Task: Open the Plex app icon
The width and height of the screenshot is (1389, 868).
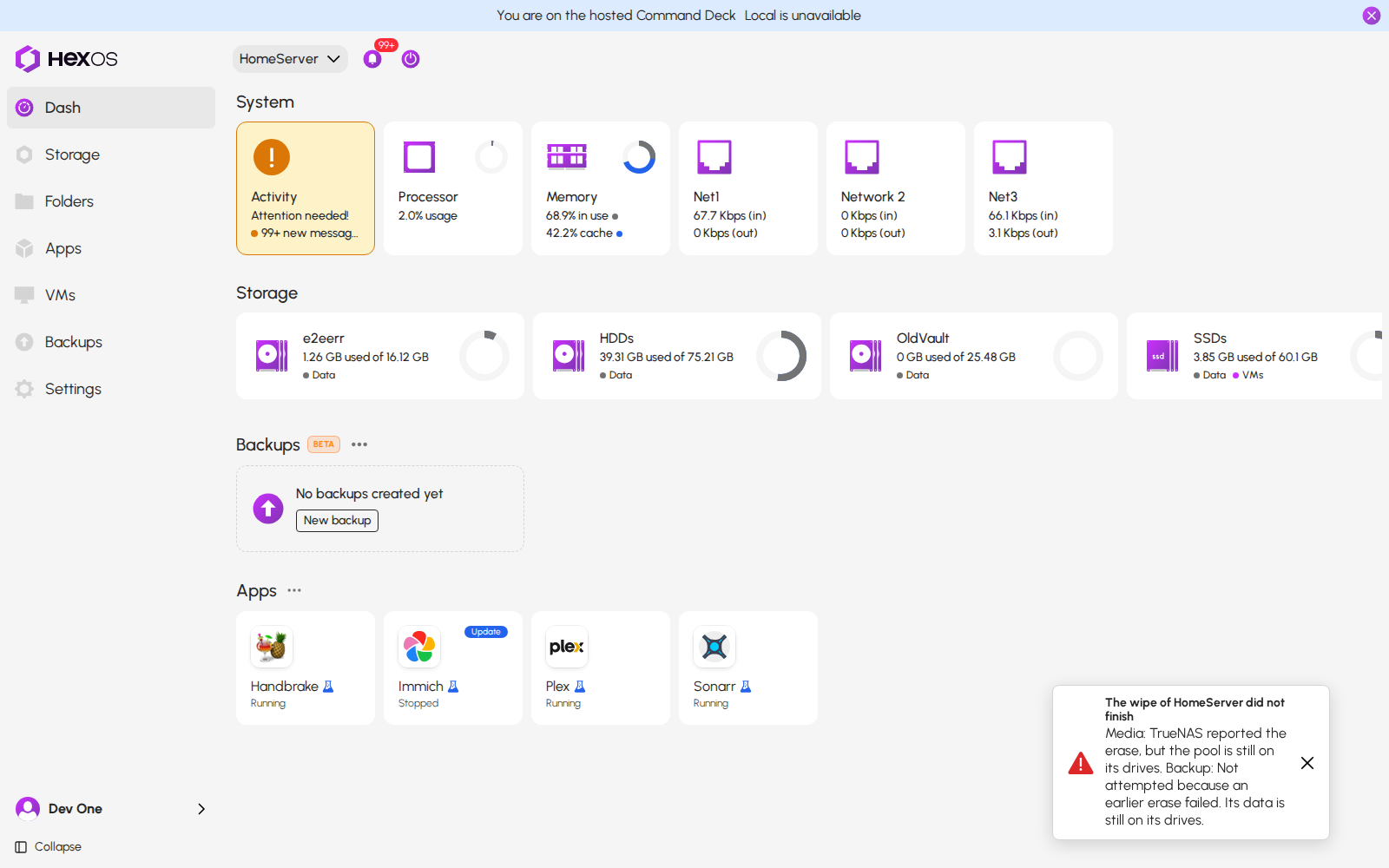Action: (567, 647)
